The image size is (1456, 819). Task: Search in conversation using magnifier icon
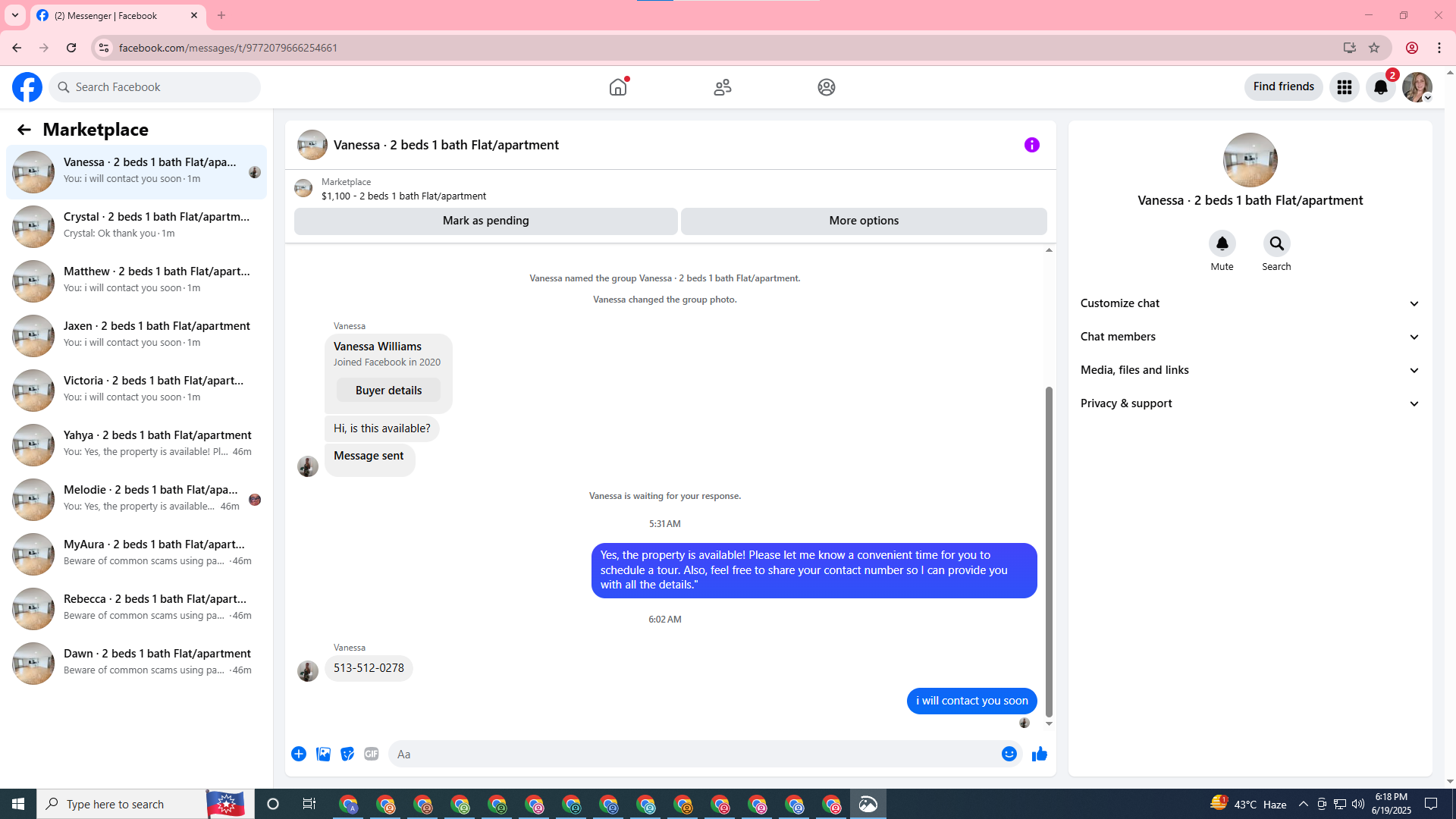pos(1277,243)
